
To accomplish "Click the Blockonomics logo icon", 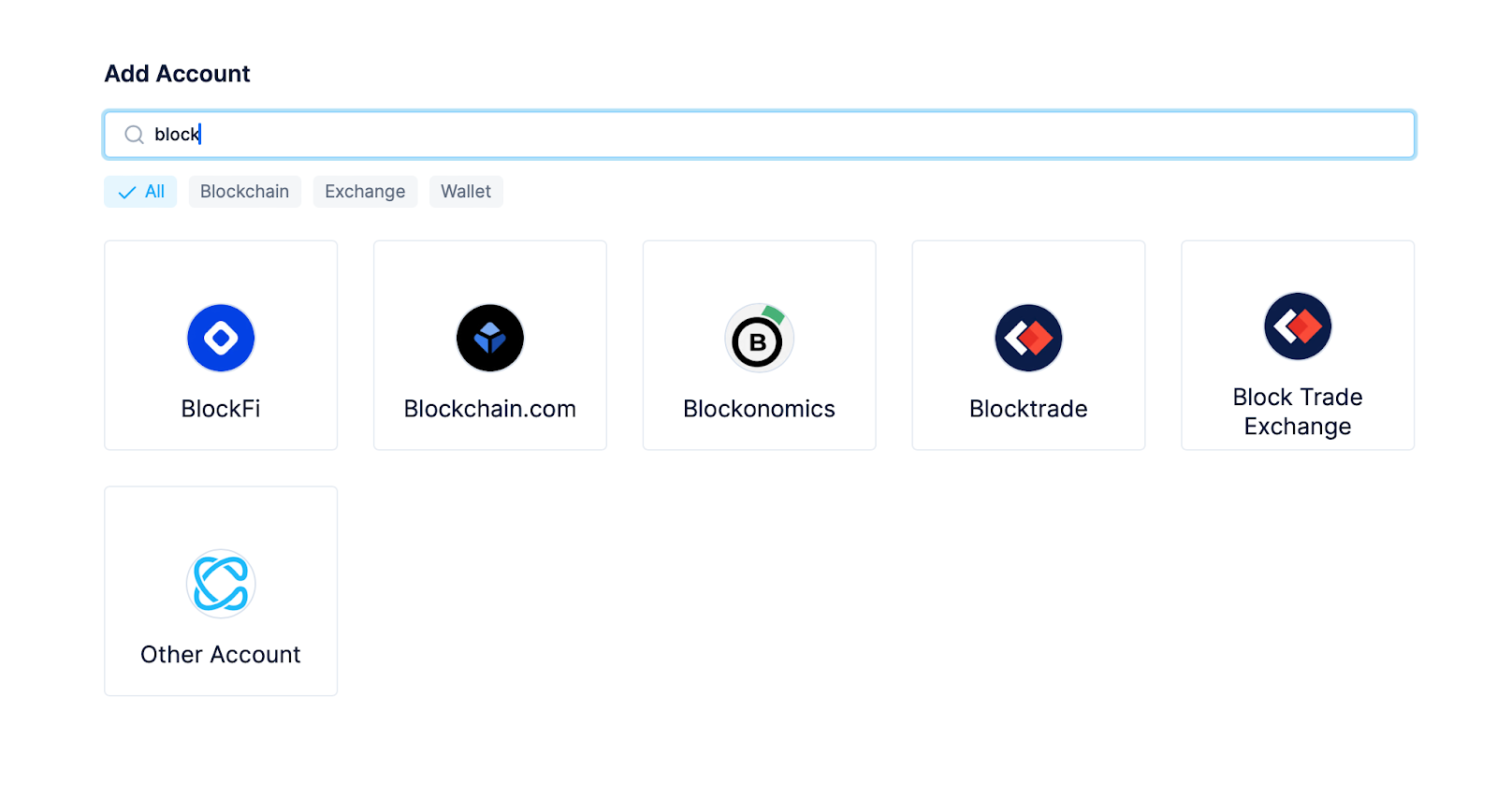I will (x=759, y=338).
